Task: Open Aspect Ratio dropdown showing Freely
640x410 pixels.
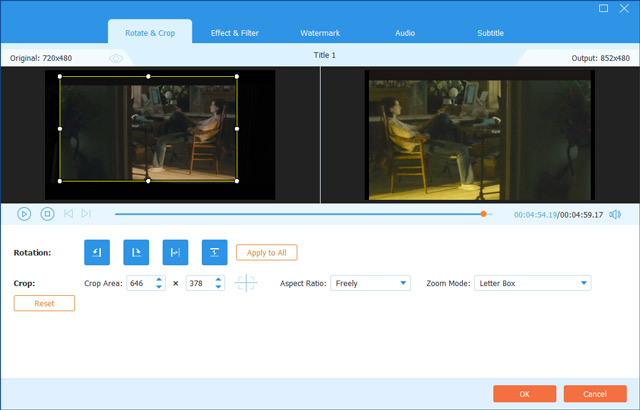Action: (x=370, y=283)
